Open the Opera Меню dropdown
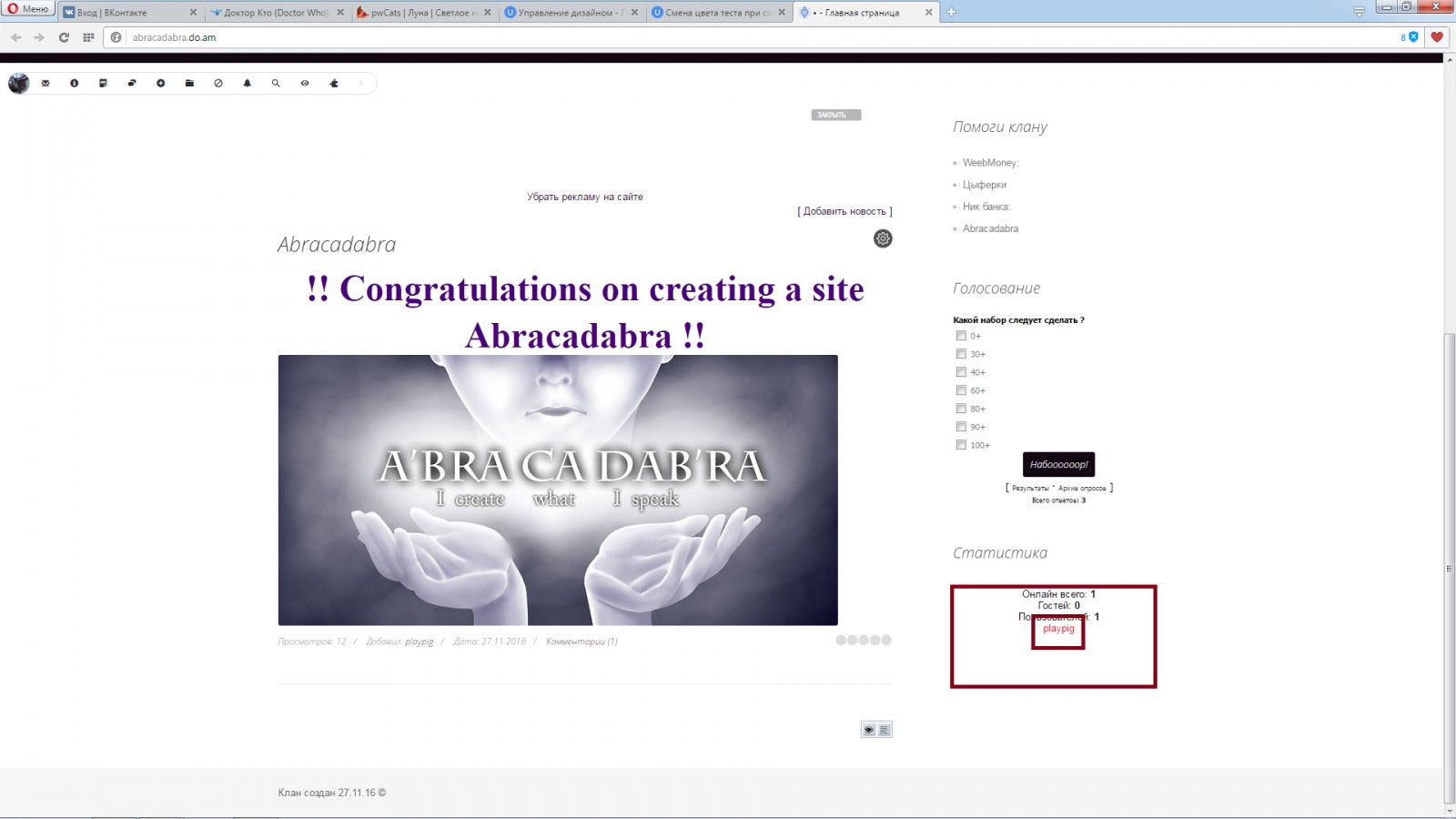This screenshot has width=1456, height=819. point(29,9)
